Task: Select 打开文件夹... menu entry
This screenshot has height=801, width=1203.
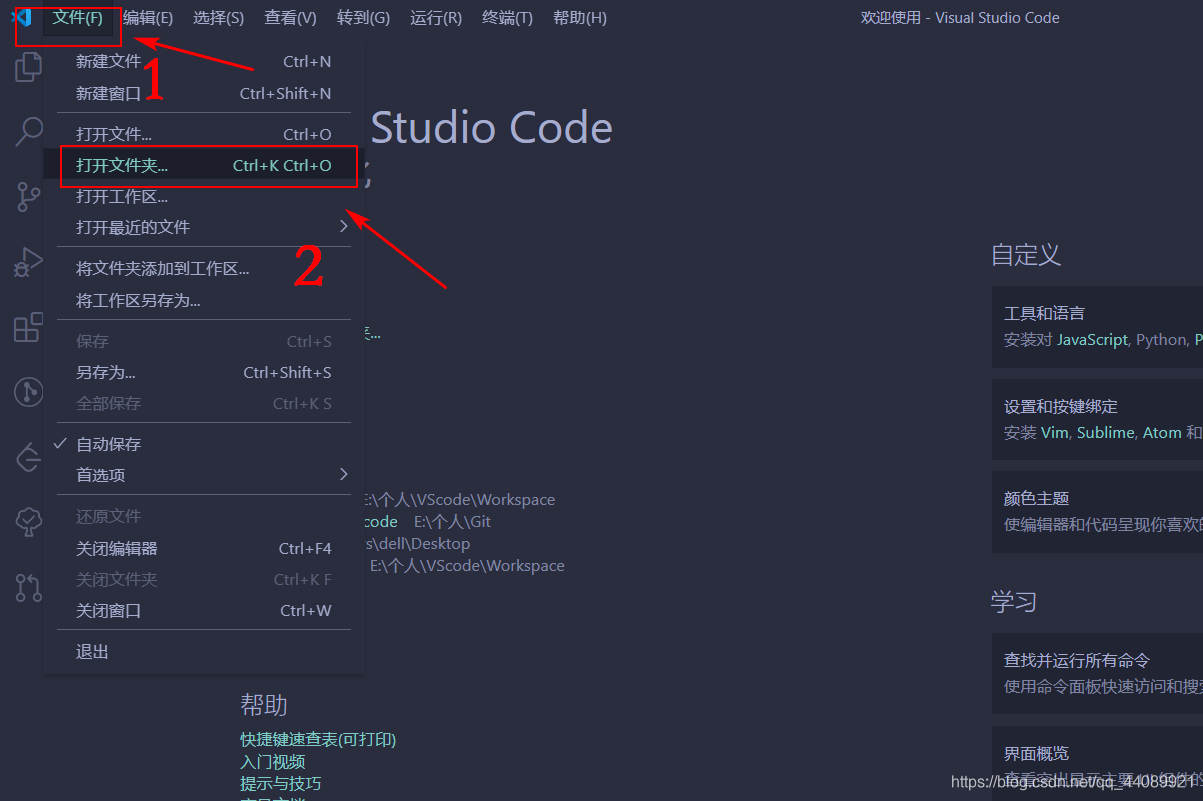Action: pos(204,166)
